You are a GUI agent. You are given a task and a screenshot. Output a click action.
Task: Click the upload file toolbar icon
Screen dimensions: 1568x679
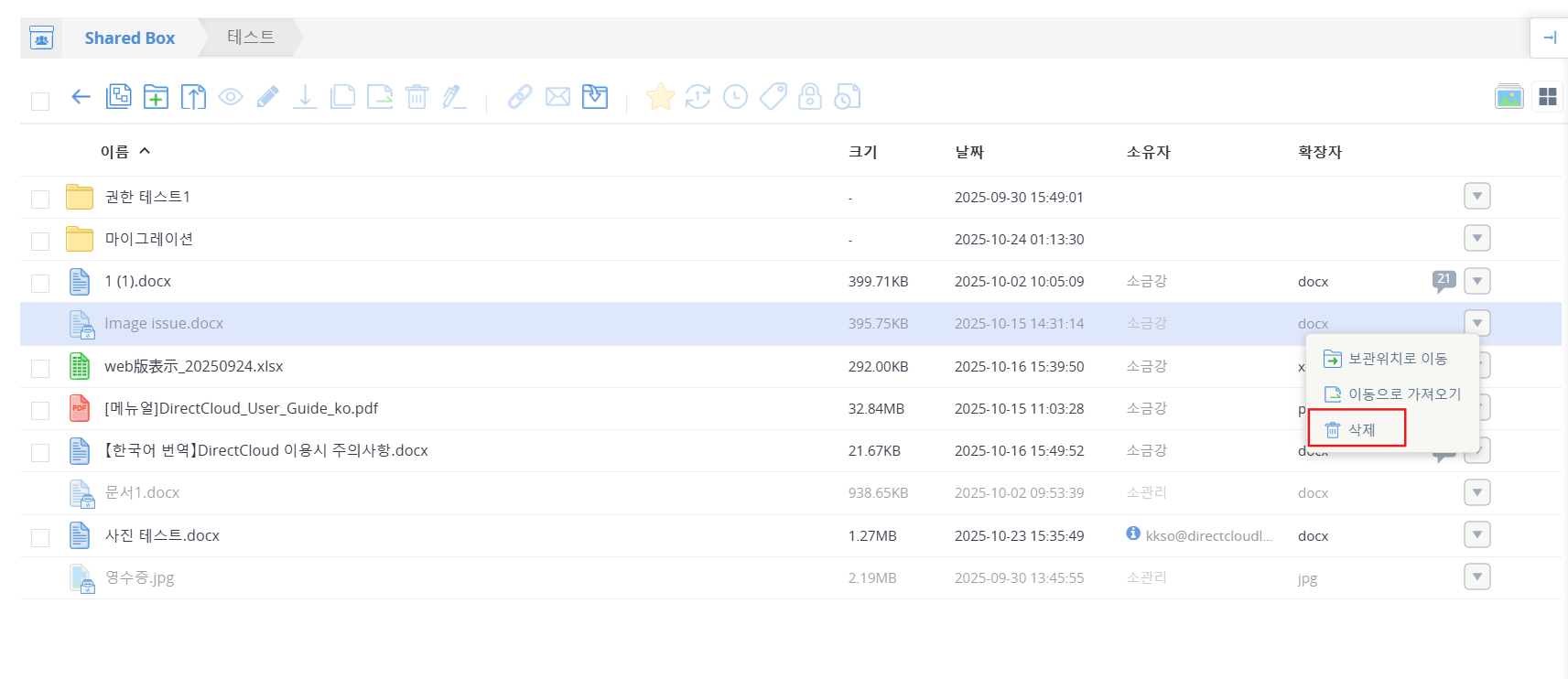click(x=193, y=97)
